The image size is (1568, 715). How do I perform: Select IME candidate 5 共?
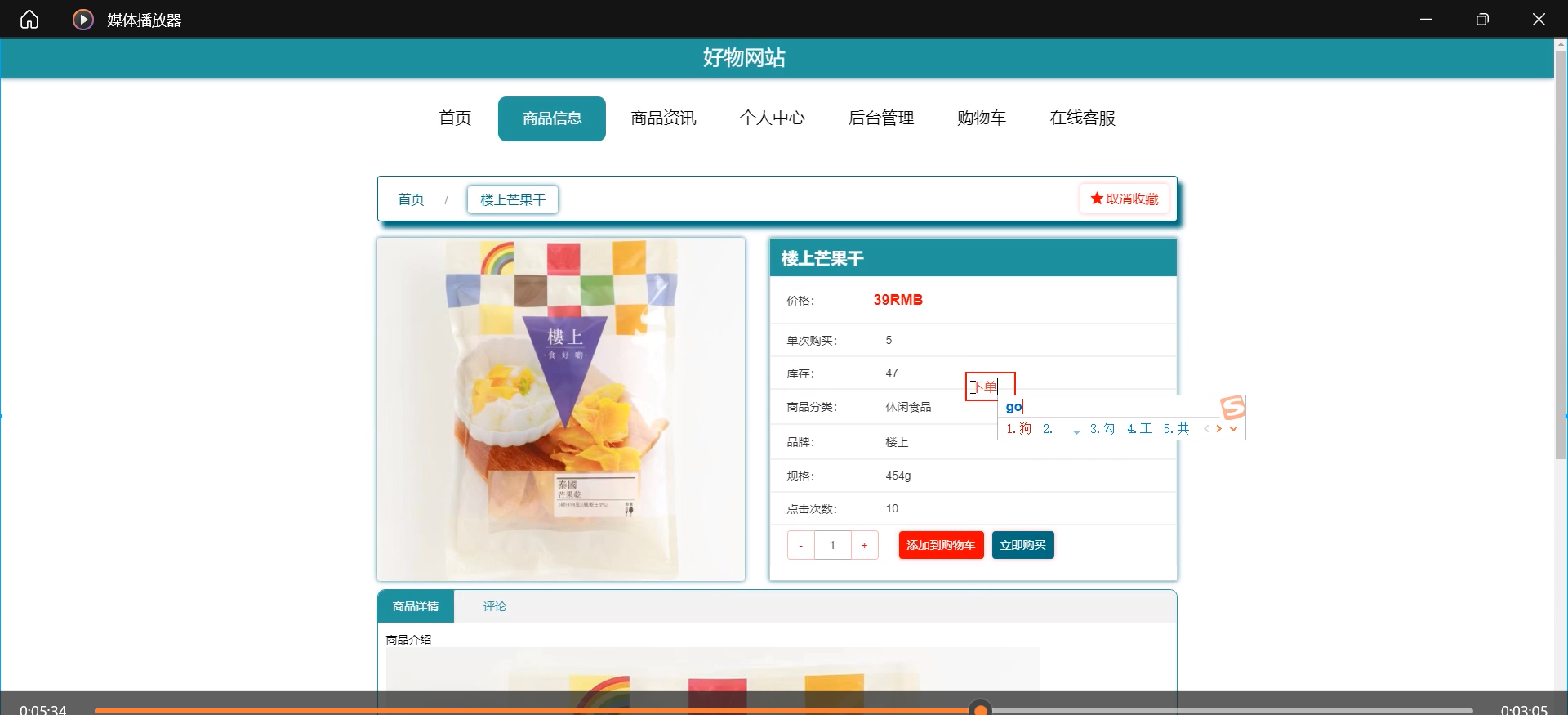point(1176,428)
